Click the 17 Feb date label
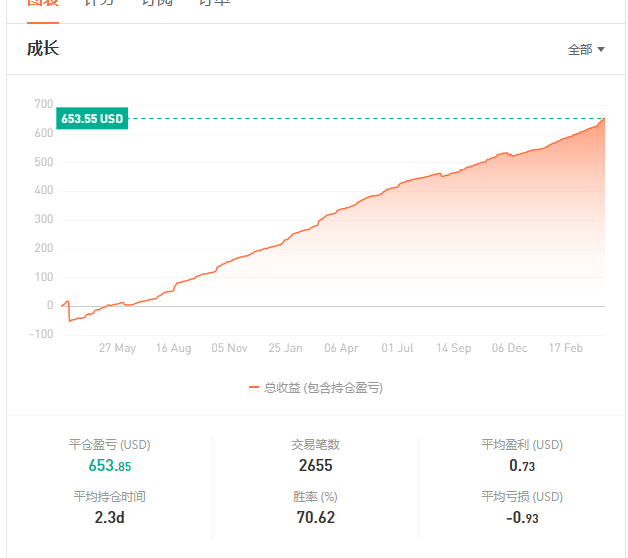628x558 pixels. click(566, 348)
